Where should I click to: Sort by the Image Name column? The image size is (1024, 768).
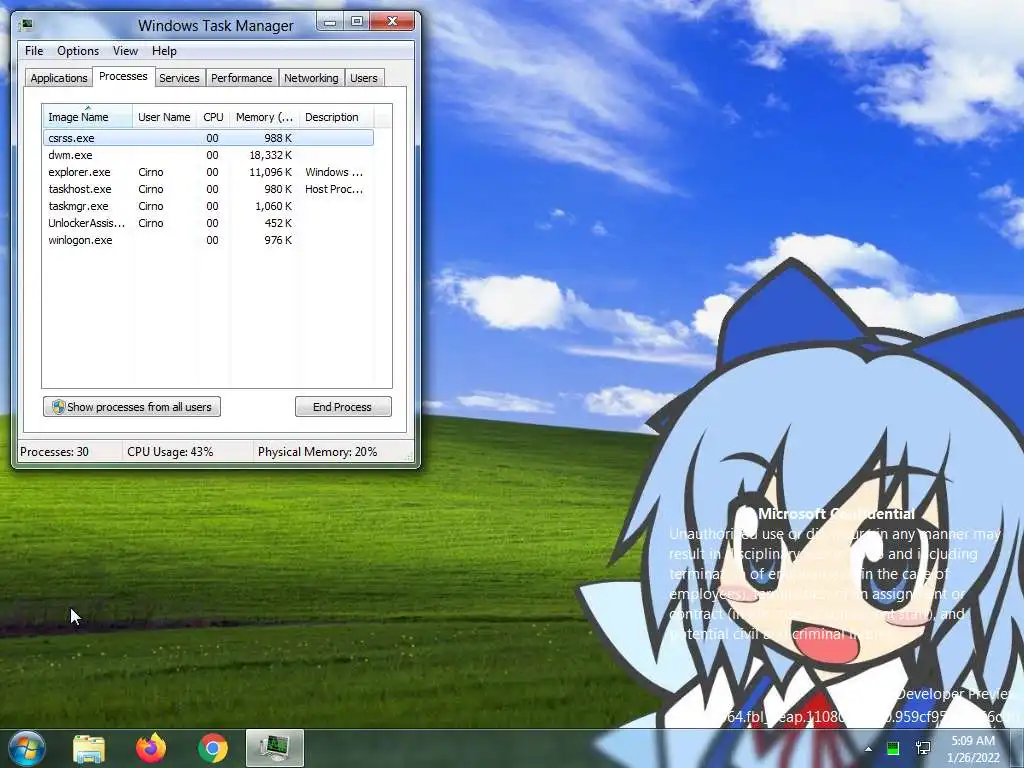click(x=88, y=117)
